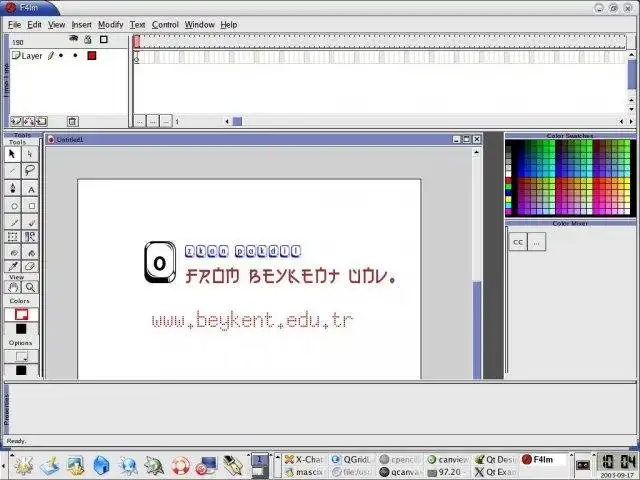Switch to F4lm task in taskbar

543,460
